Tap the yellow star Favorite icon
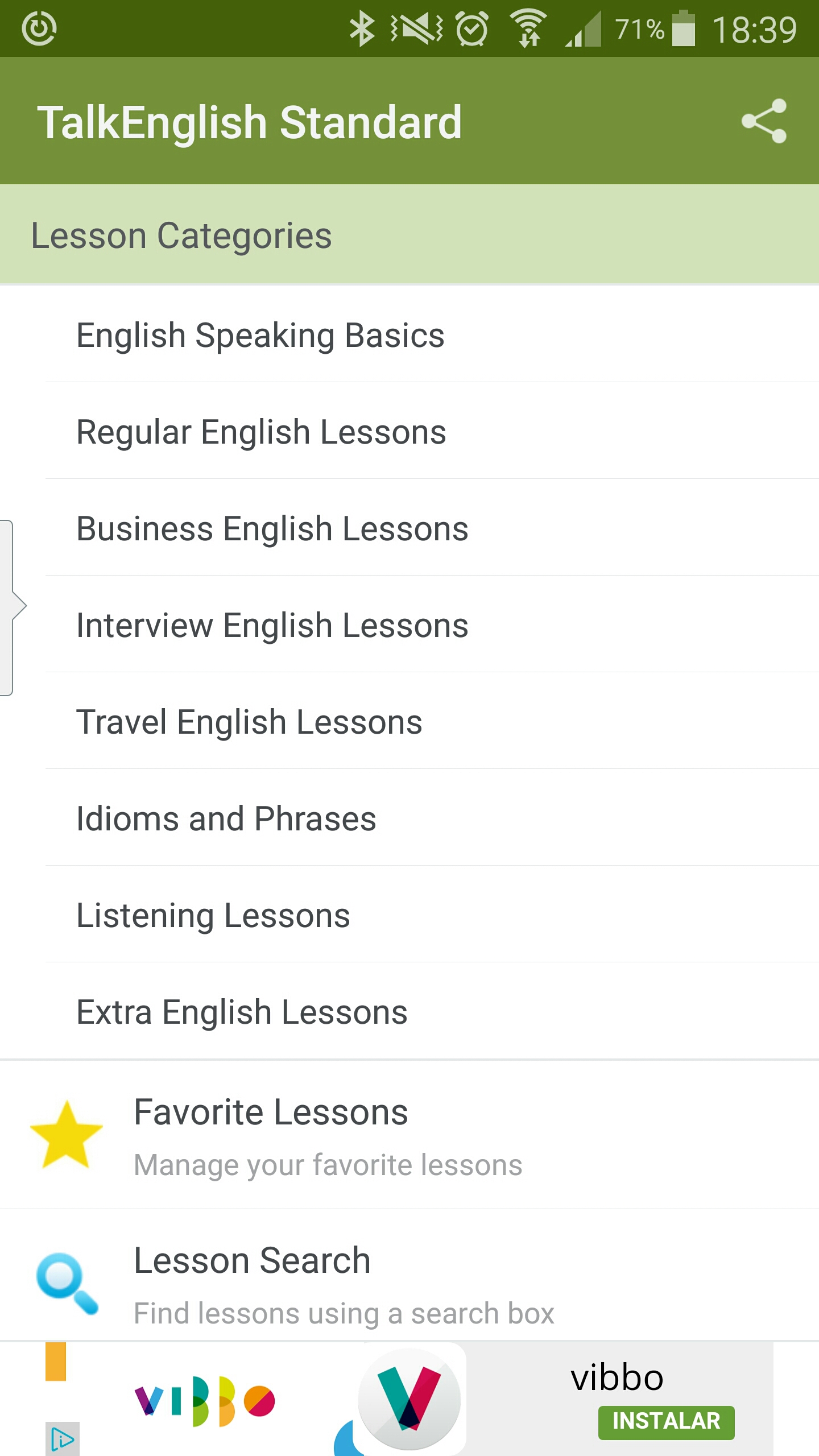This screenshot has height=1456, width=819. click(67, 1134)
